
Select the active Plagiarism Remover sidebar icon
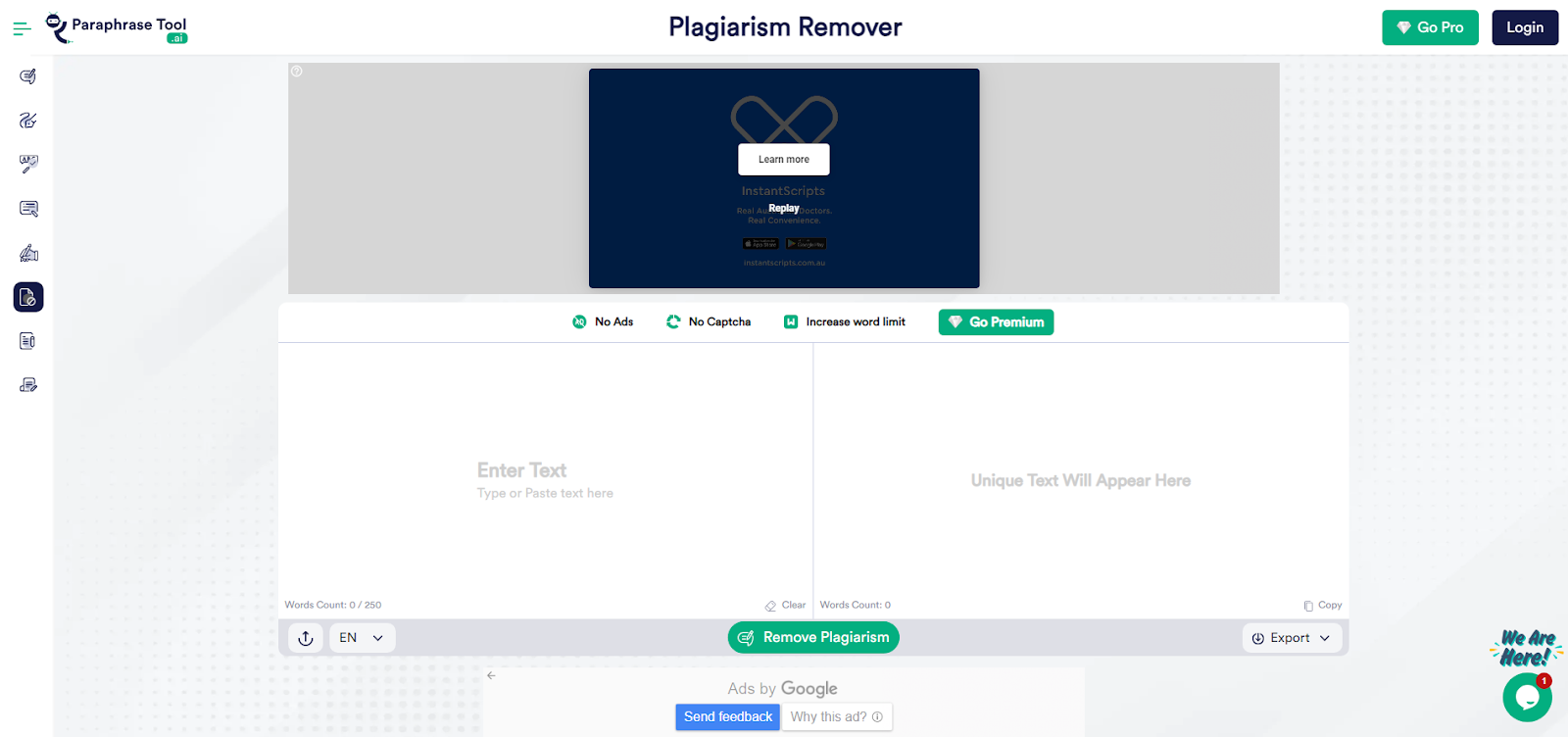[x=28, y=297]
